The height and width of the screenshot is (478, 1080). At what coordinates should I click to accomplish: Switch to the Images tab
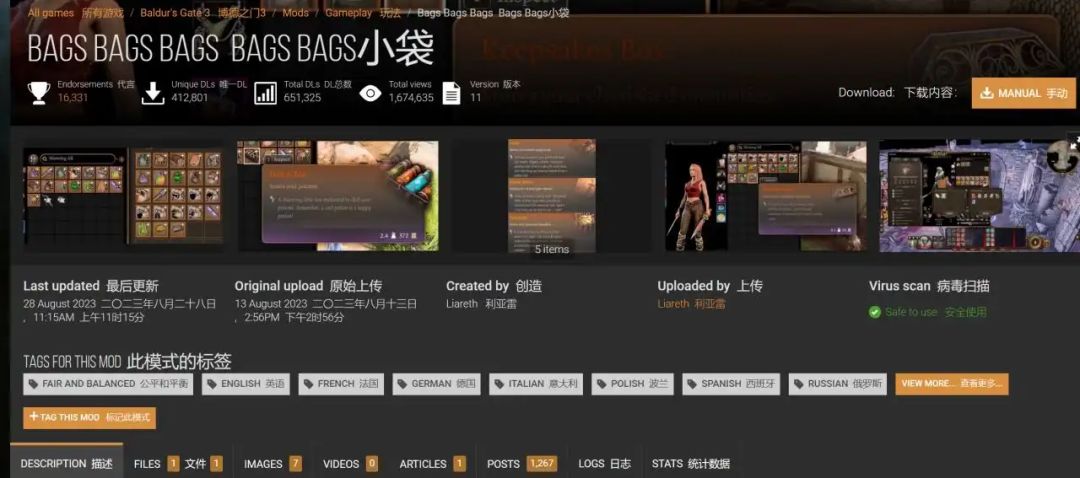(273, 464)
